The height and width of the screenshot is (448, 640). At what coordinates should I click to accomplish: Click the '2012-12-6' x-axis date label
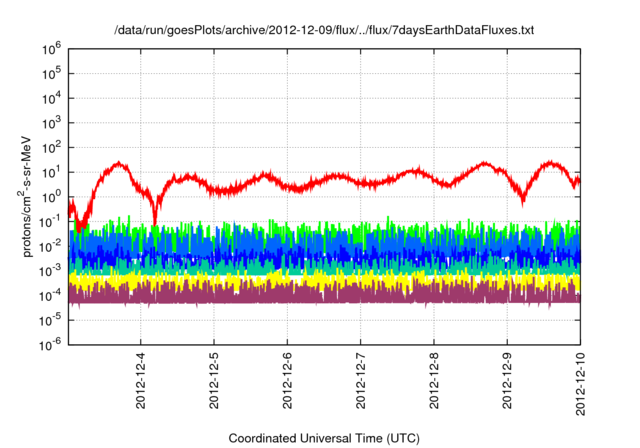coord(287,381)
